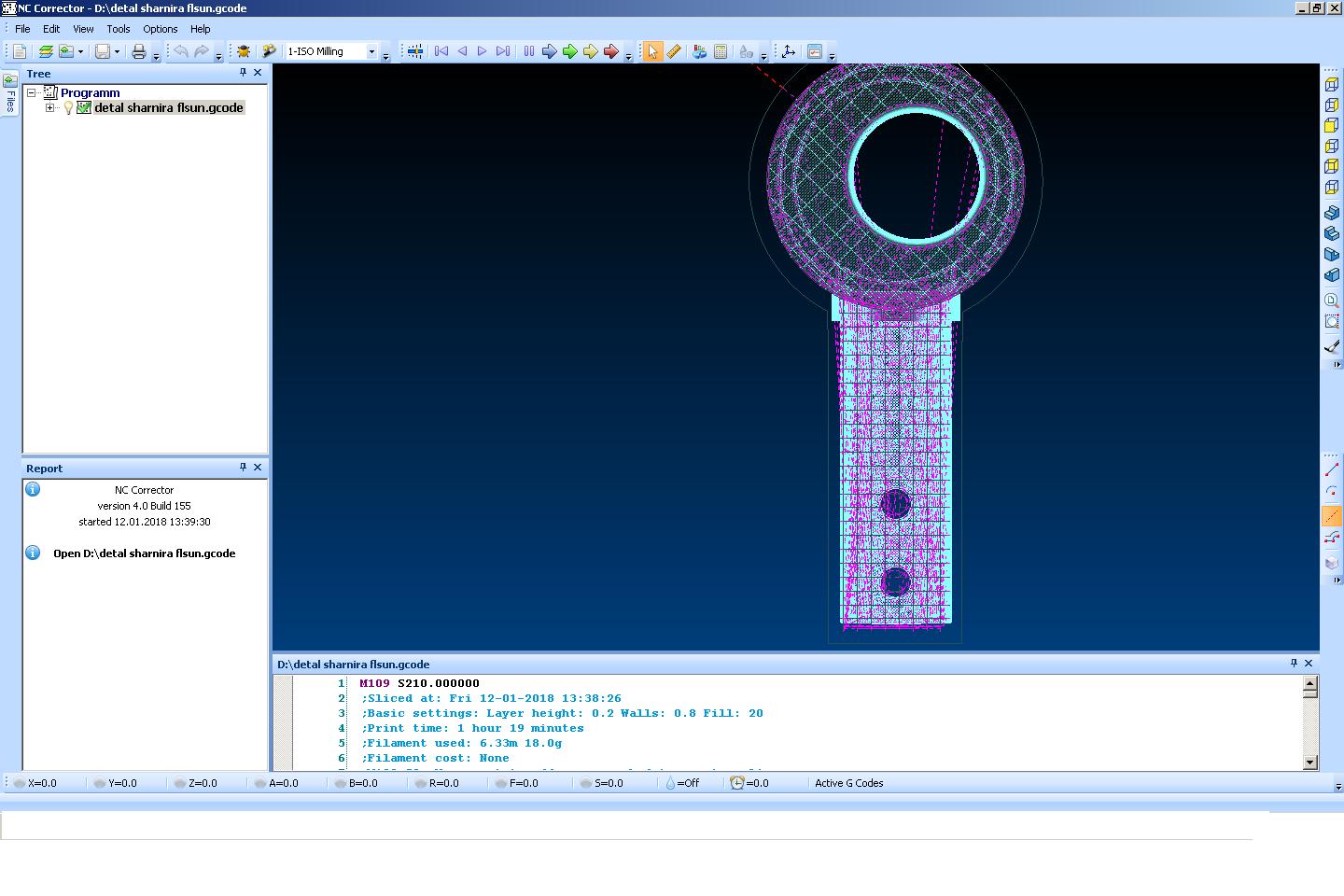
Task: Click the green arrow step button
Action: (x=569, y=51)
